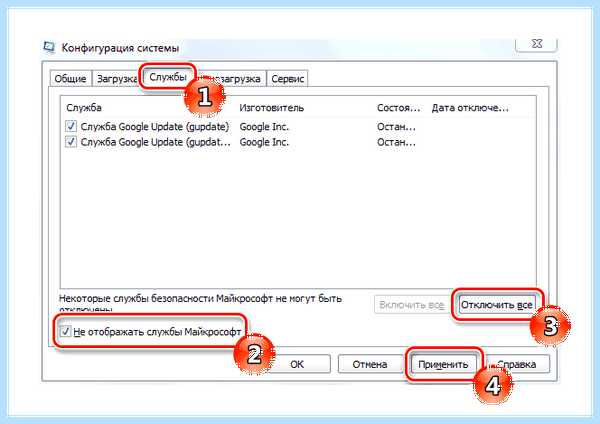Open help with Справка button
Viewport: 600px width, 424px height.
[517, 364]
